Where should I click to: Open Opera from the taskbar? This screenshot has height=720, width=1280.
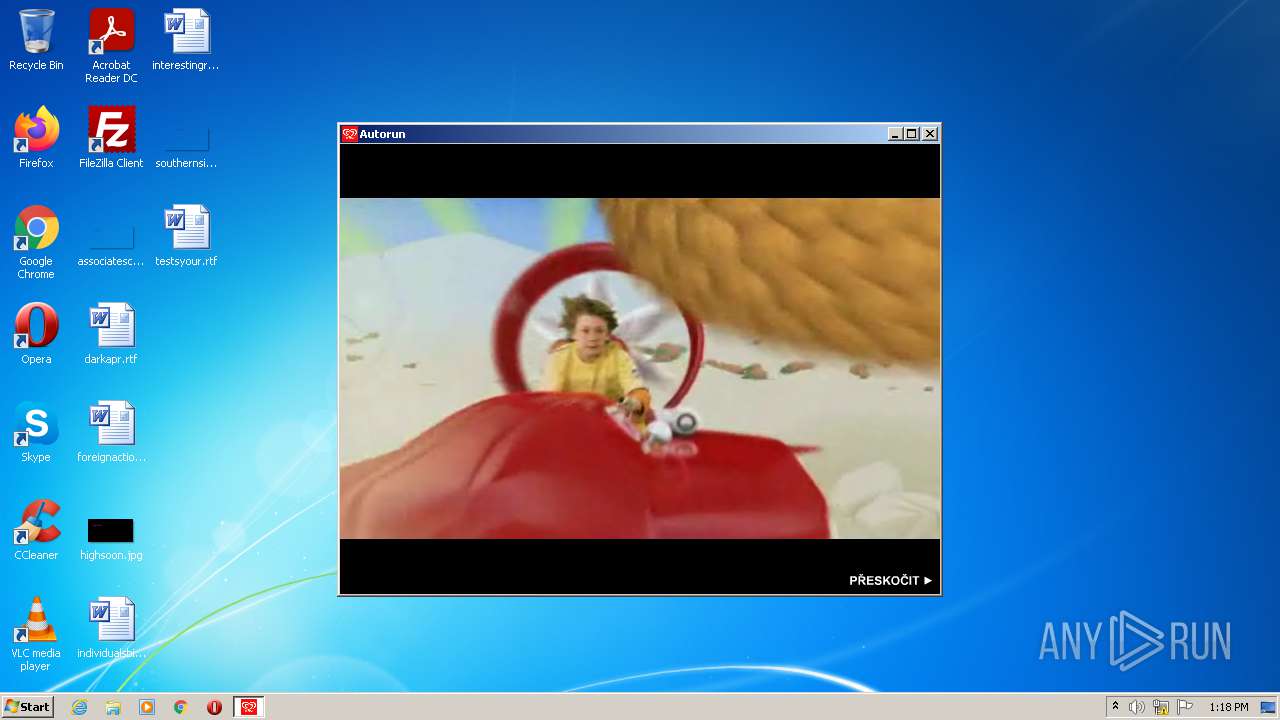(x=214, y=707)
